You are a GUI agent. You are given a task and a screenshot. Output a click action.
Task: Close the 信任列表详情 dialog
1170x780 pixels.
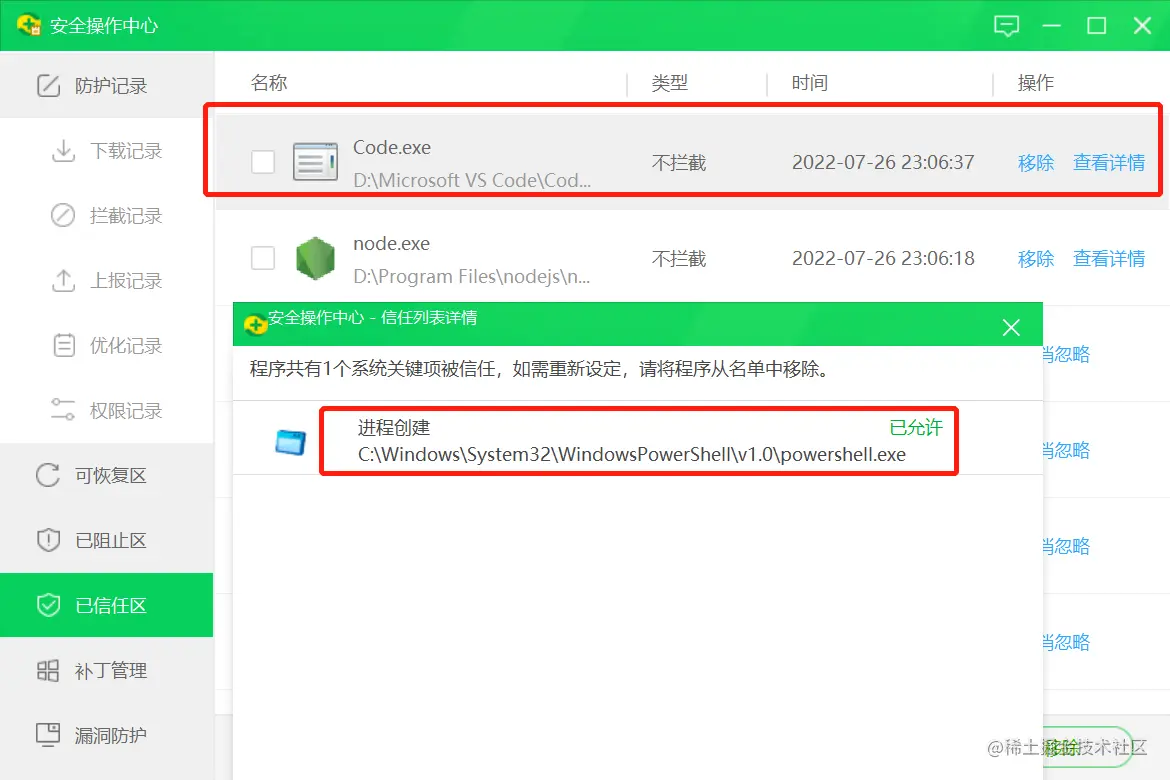[x=1011, y=328]
